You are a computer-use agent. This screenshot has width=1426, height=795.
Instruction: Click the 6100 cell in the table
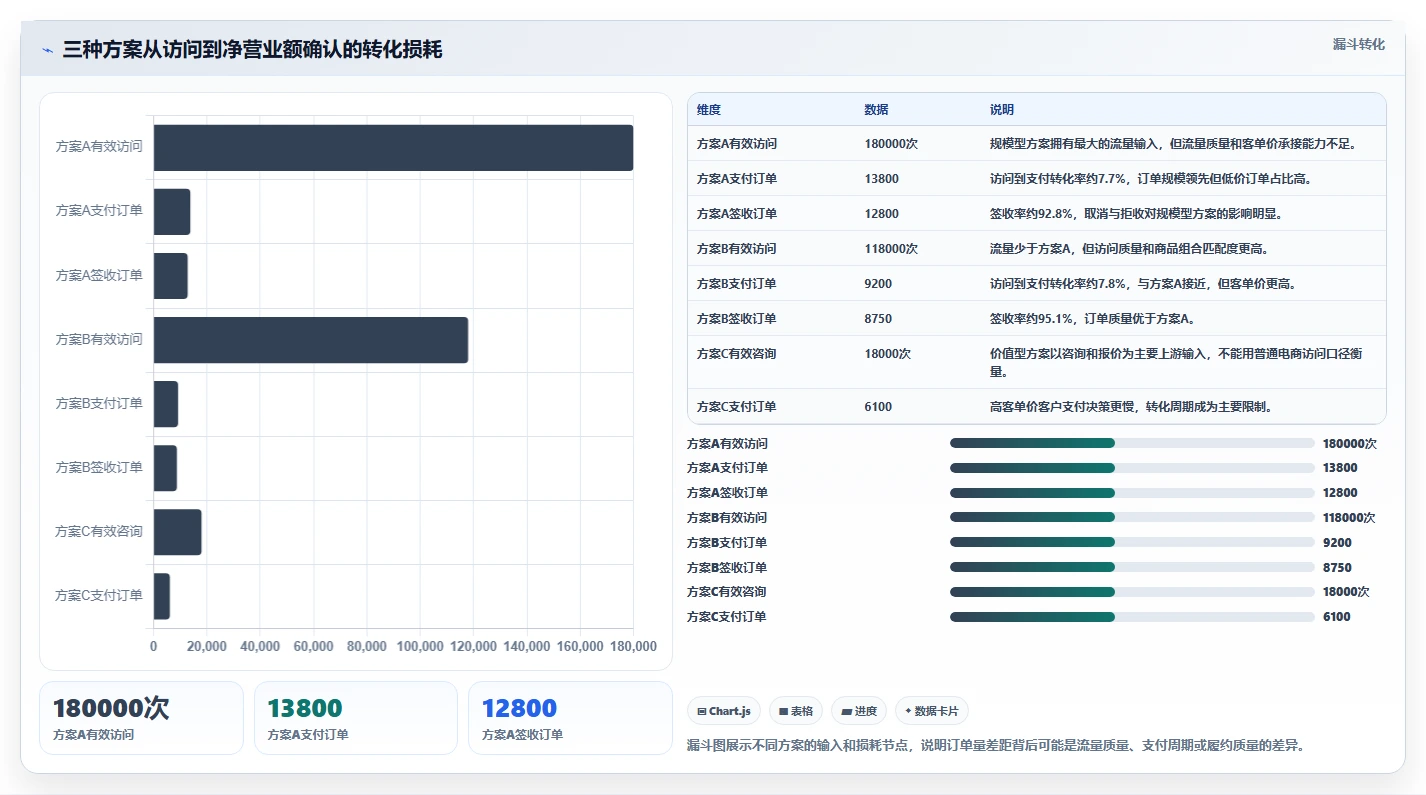click(x=879, y=407)
